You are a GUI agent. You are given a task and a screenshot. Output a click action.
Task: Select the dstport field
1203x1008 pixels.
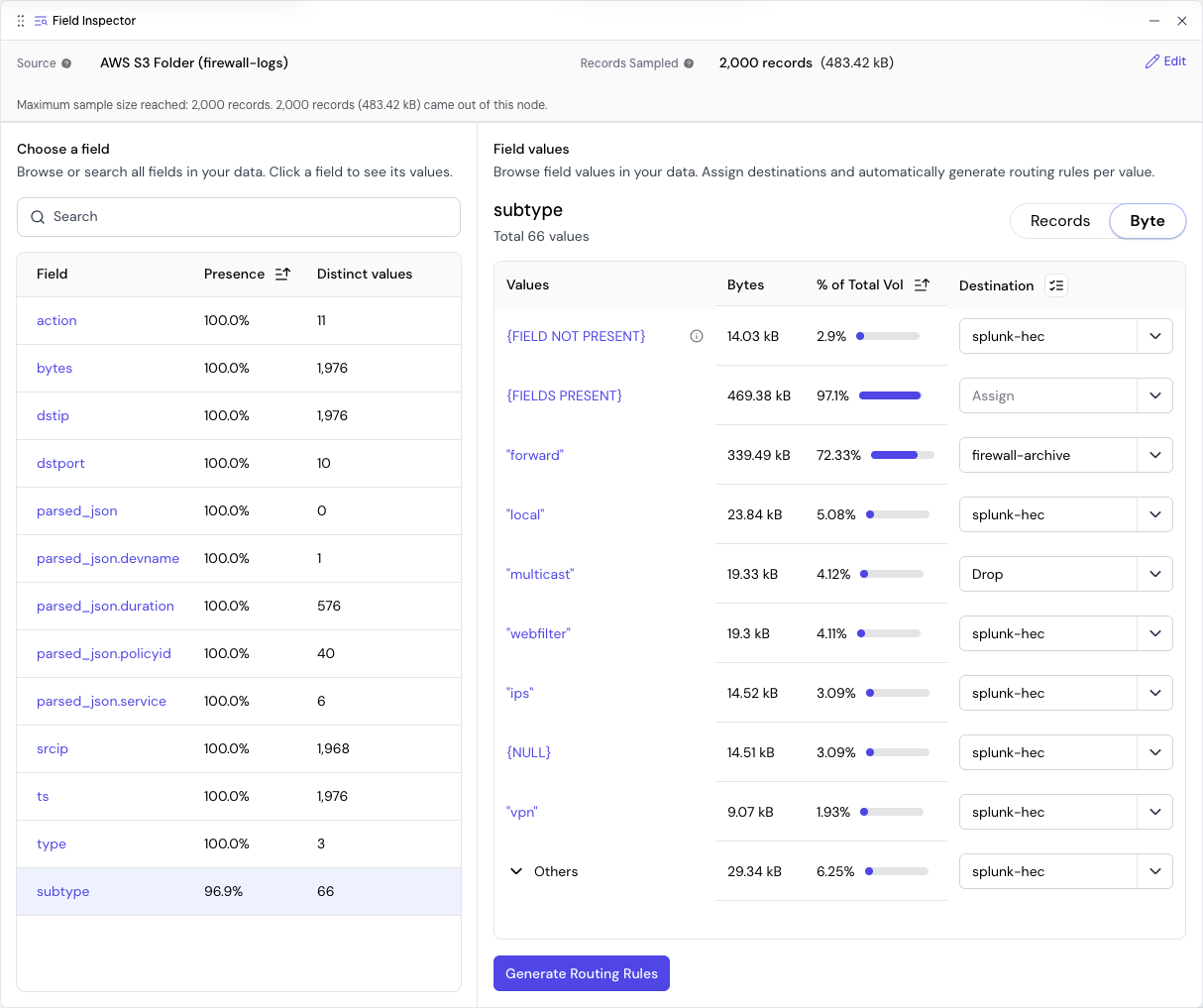pyautogui.click(x=60, y=463)
